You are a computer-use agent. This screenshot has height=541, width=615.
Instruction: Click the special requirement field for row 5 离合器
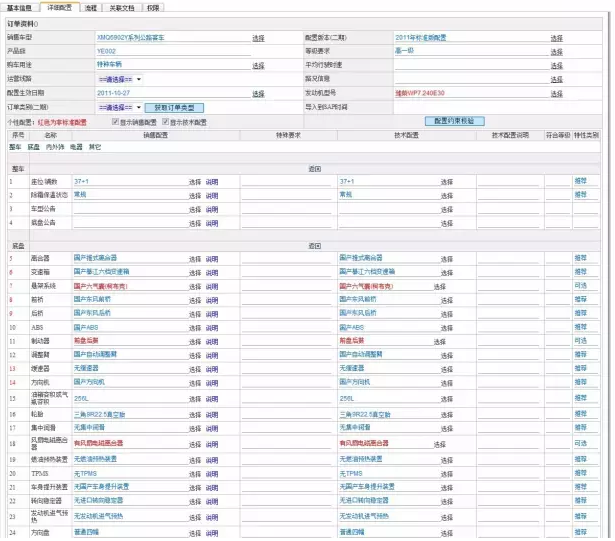click(x=287, y=259)
